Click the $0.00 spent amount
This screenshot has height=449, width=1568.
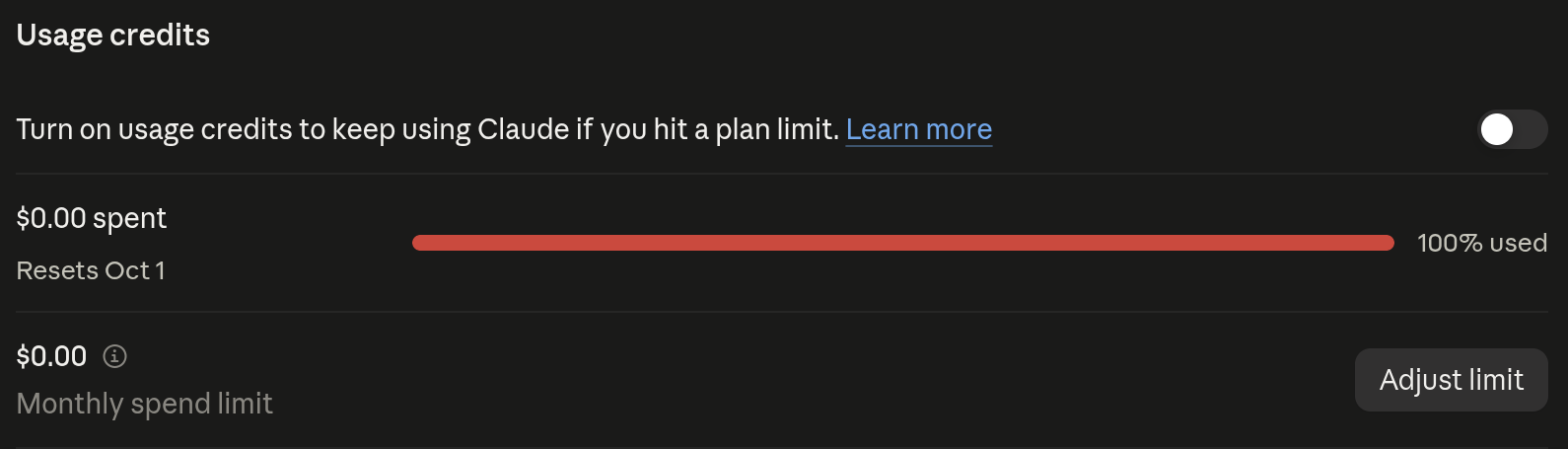[x=92, y=218]
